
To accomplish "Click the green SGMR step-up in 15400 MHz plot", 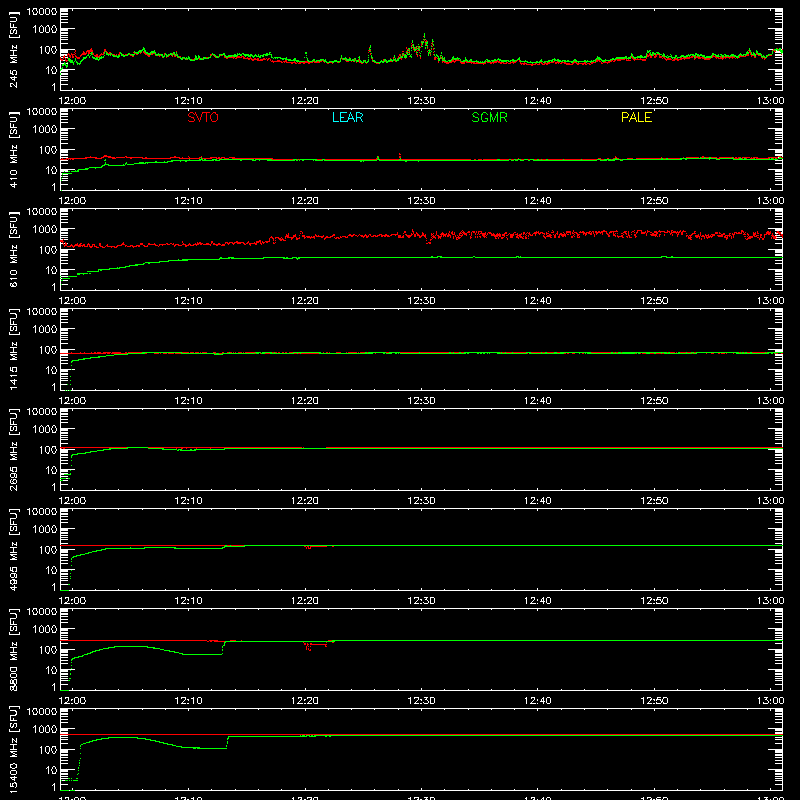I will point(227,742).
